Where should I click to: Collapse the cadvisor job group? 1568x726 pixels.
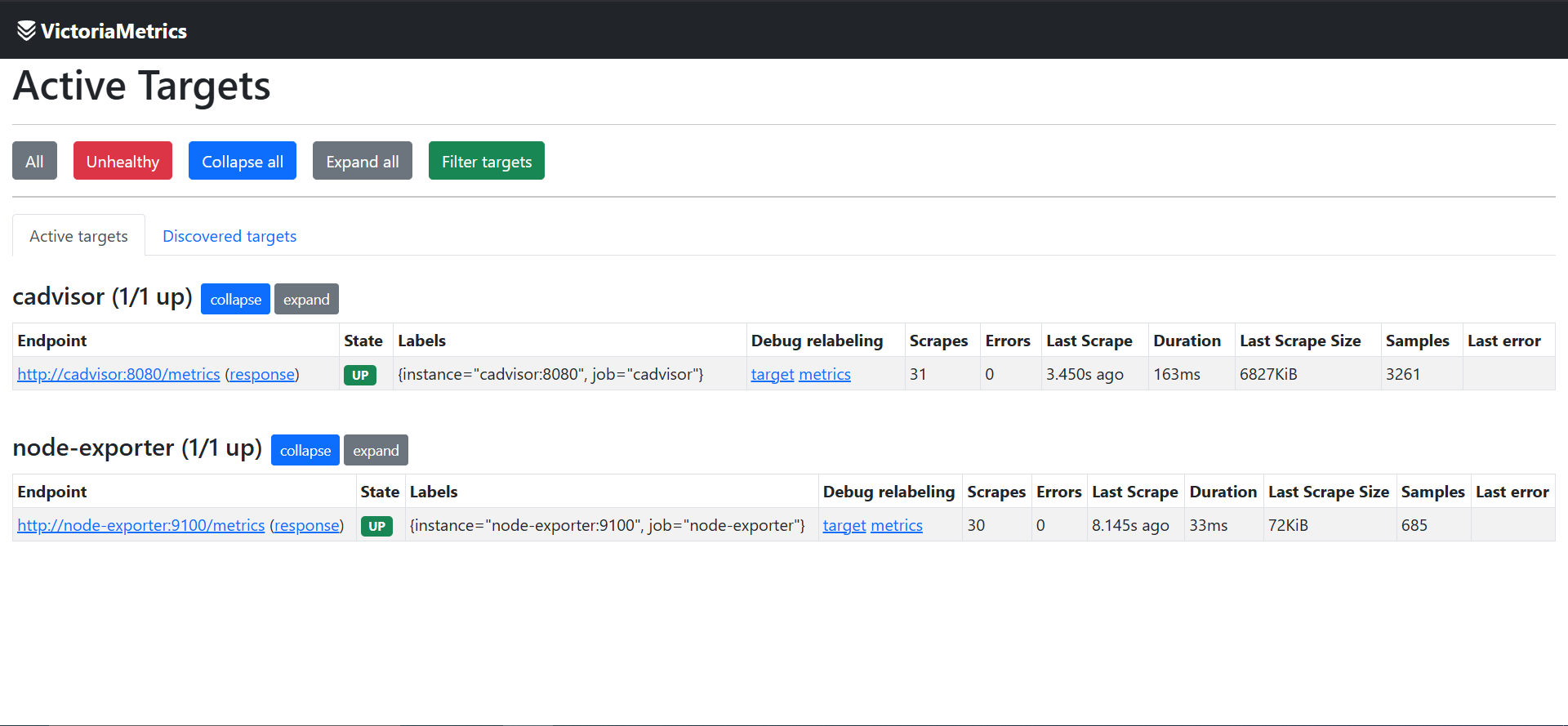point(235,299)
